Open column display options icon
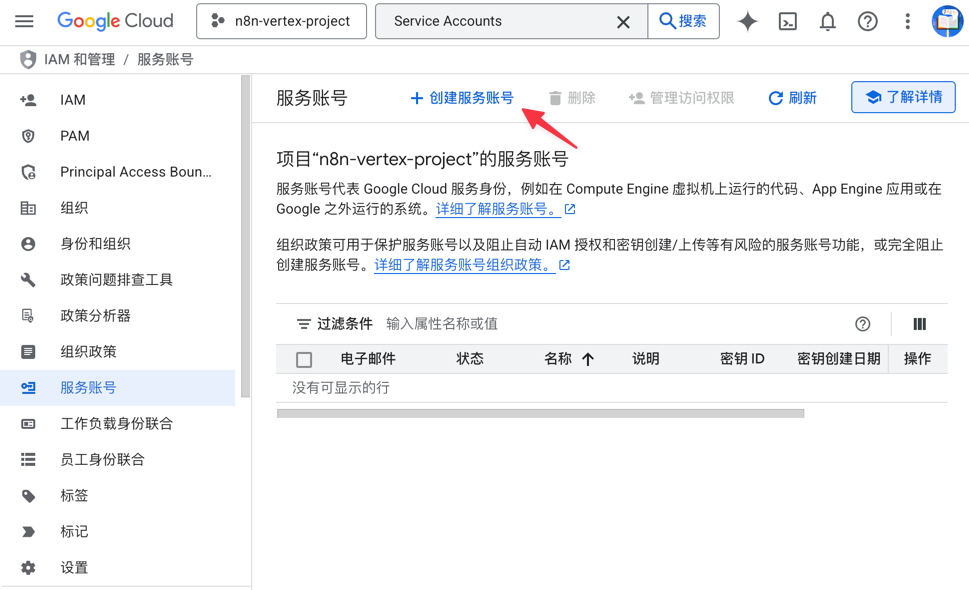 [x=919, y=324]
